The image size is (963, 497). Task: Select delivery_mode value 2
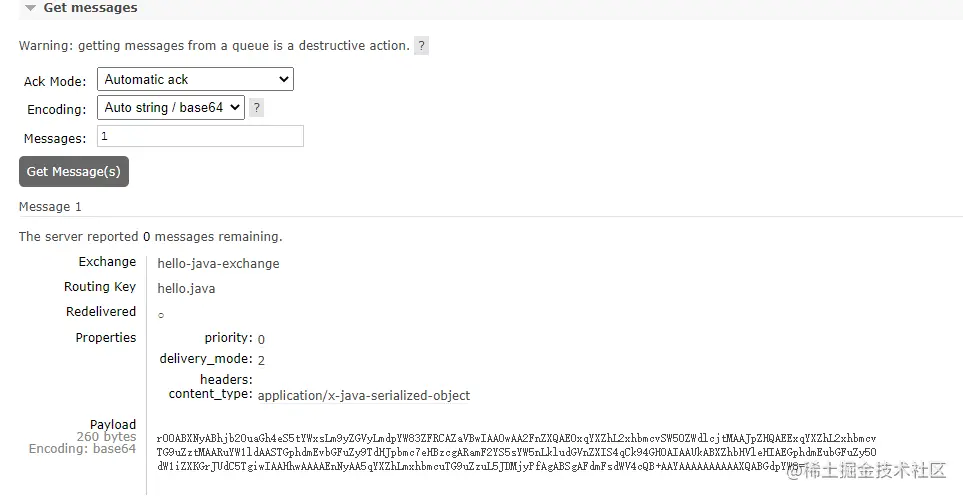click(261, 360)
